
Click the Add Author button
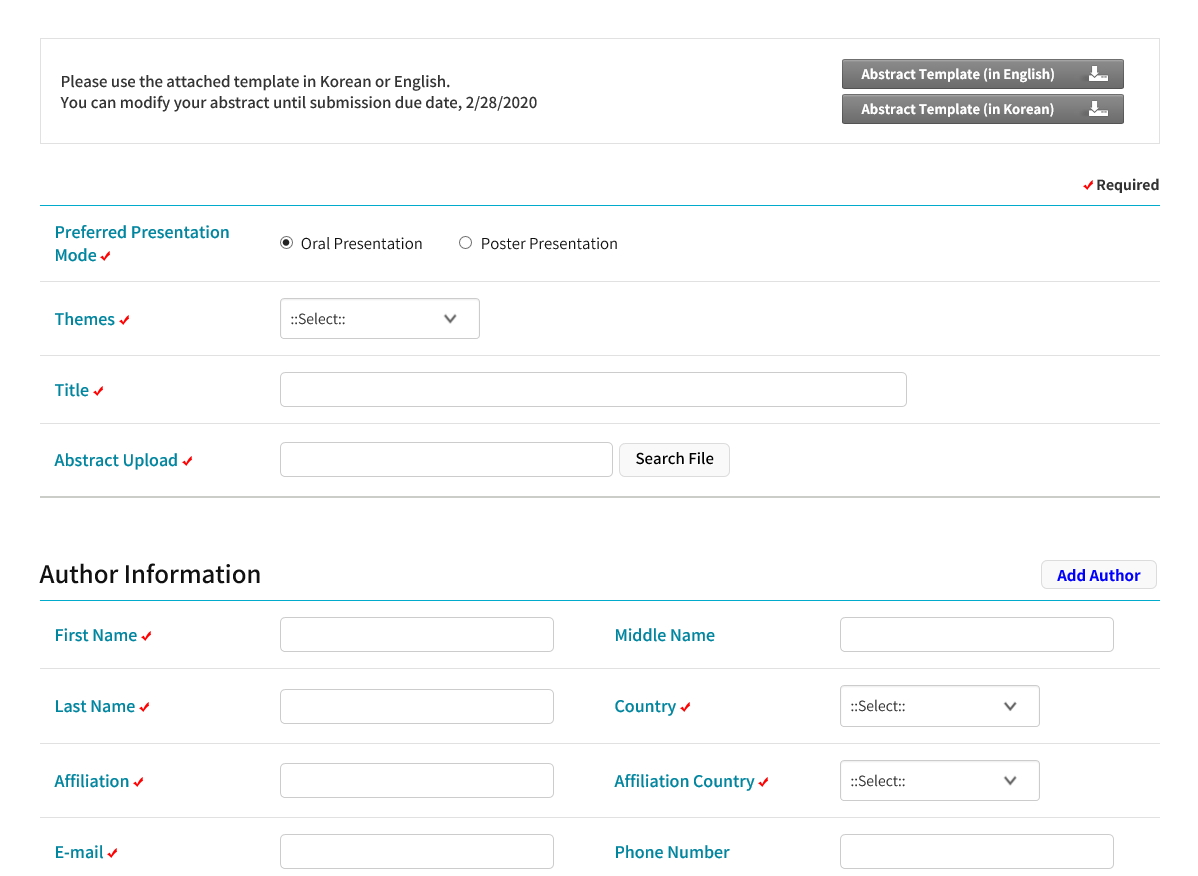[1099, 575]
